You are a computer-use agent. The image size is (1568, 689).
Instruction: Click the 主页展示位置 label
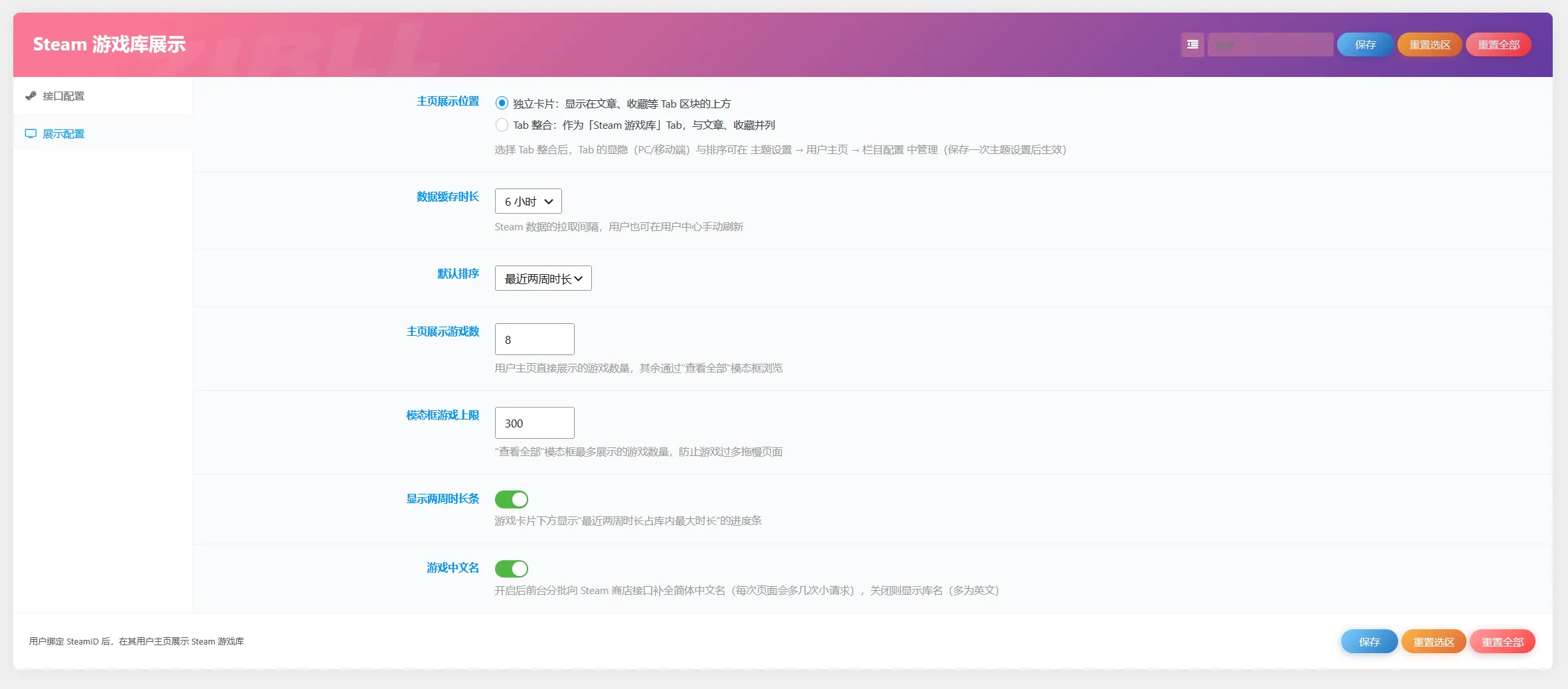coord(448,102)
